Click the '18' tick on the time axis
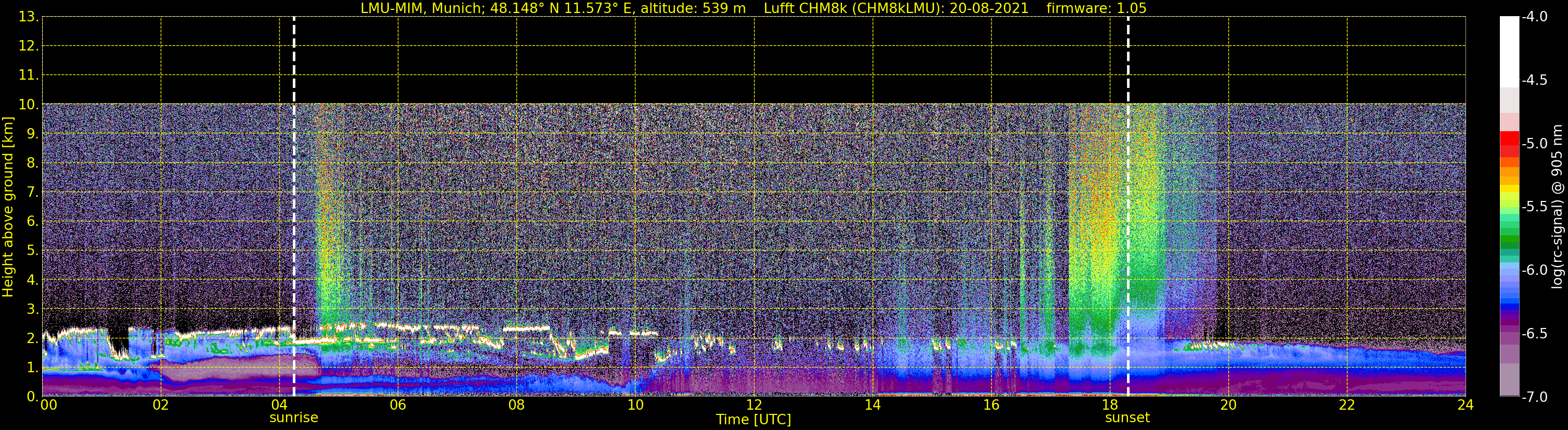1568x430 pixels. tap(1110, 405)
